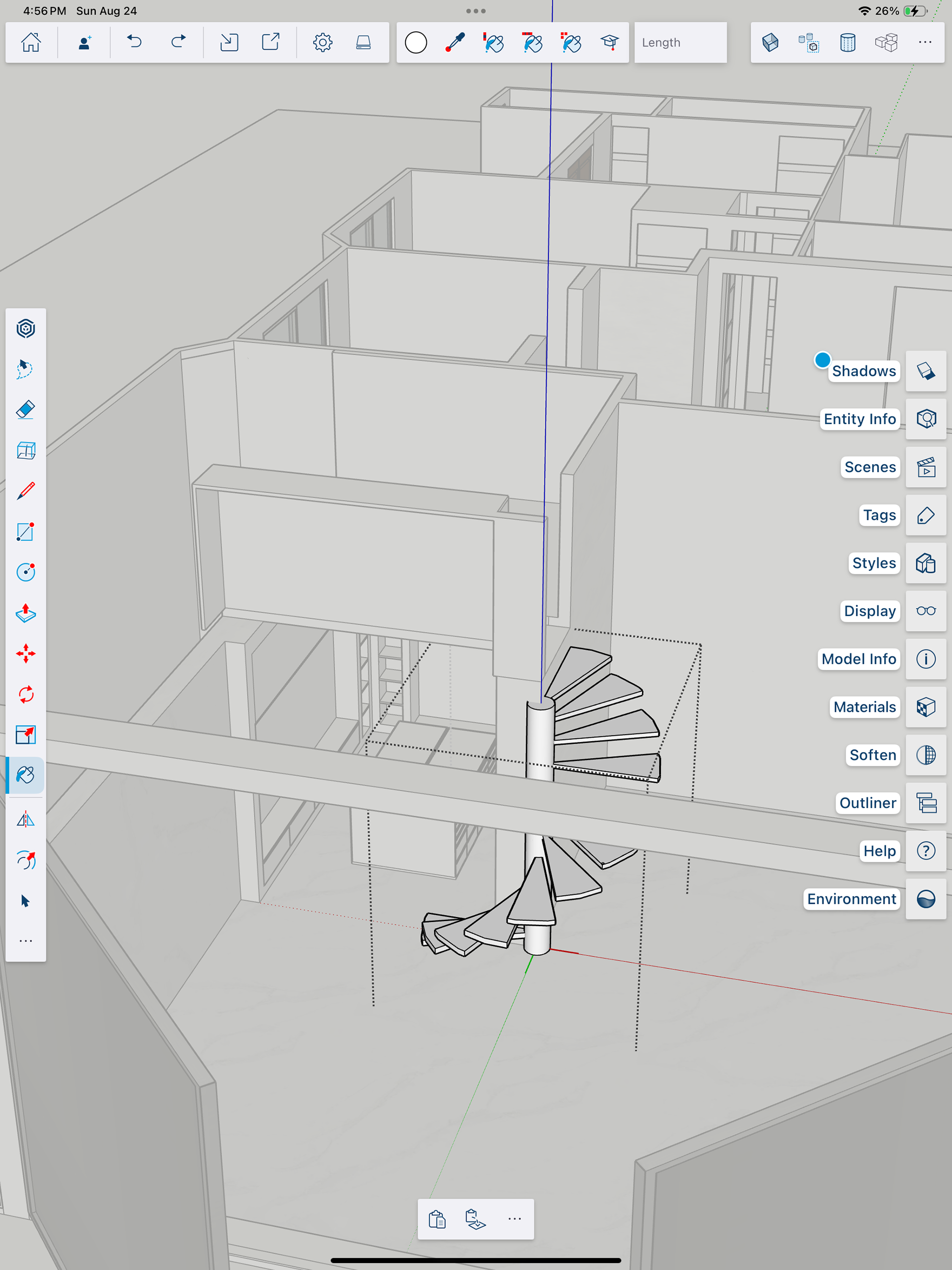The image size is (952, 1270).
Task: Open the Shadows panel
Action: tap(925, 371)
